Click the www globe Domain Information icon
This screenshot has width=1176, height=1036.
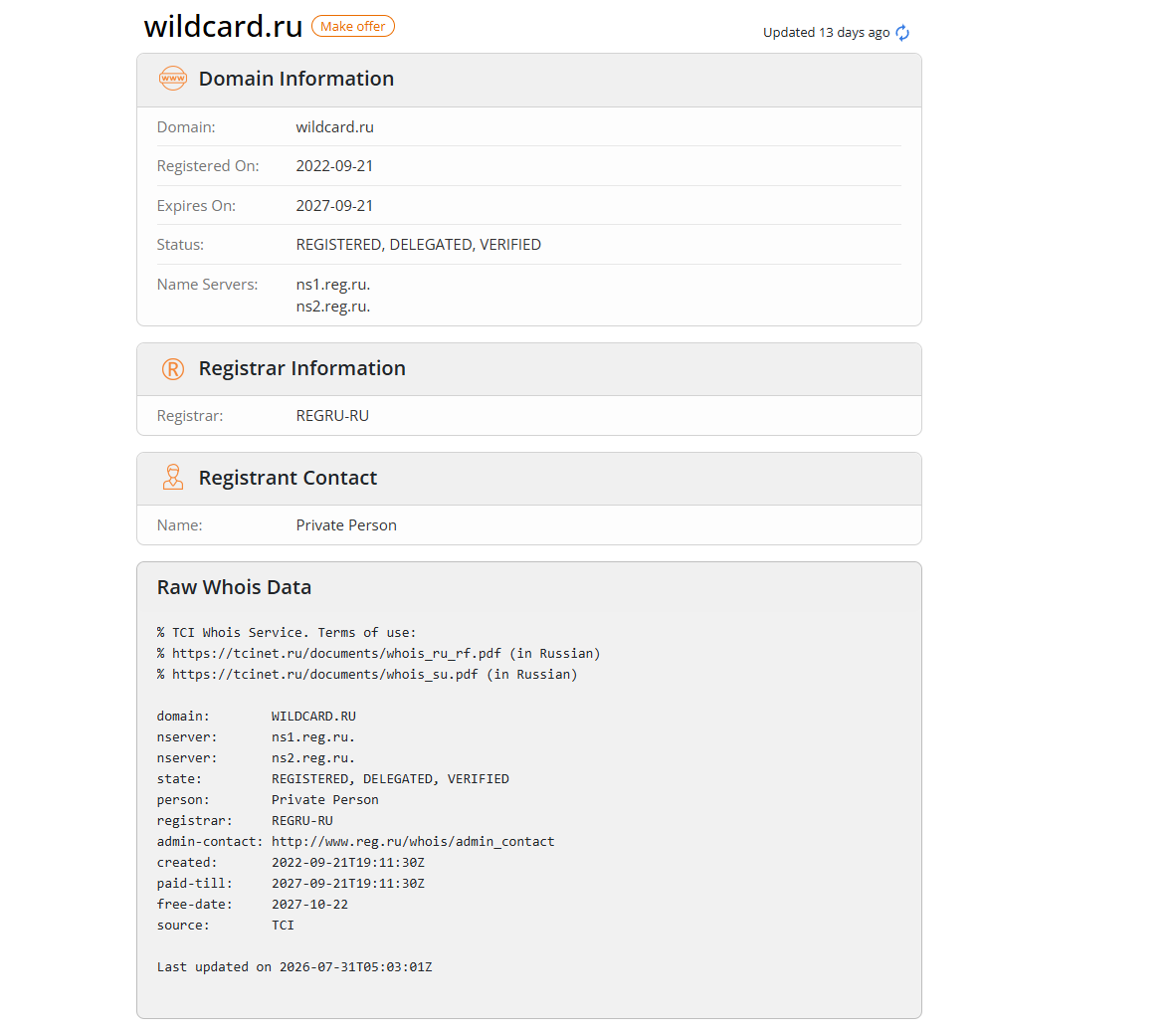[x=172, y=79]
